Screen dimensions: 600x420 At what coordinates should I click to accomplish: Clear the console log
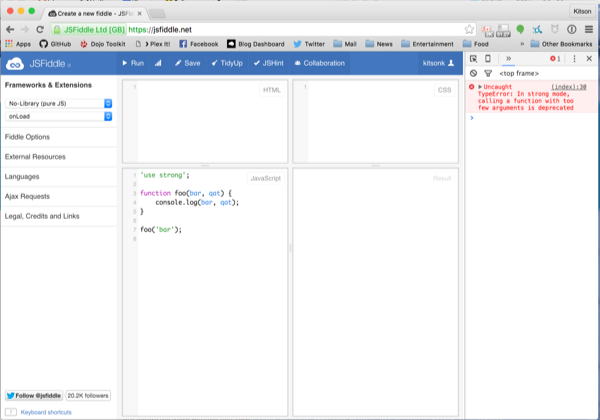point(473,73)
